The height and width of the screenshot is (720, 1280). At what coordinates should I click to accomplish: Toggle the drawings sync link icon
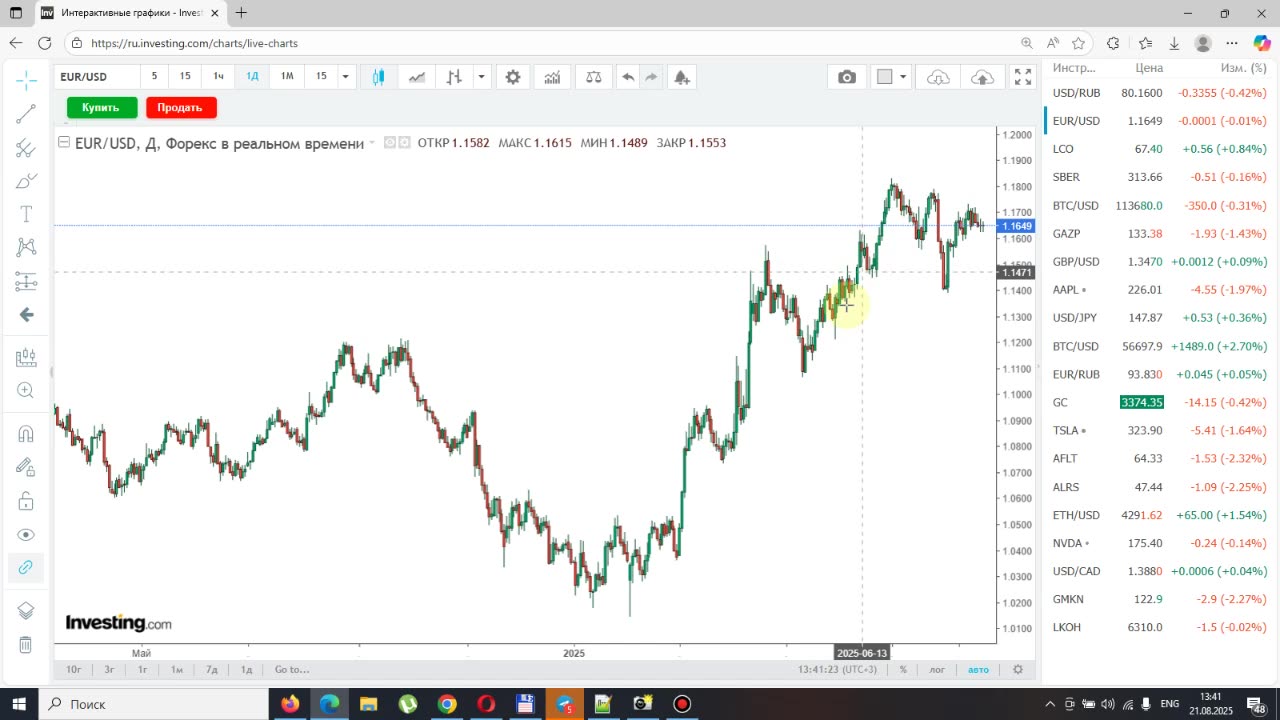(x=26, y=567)
